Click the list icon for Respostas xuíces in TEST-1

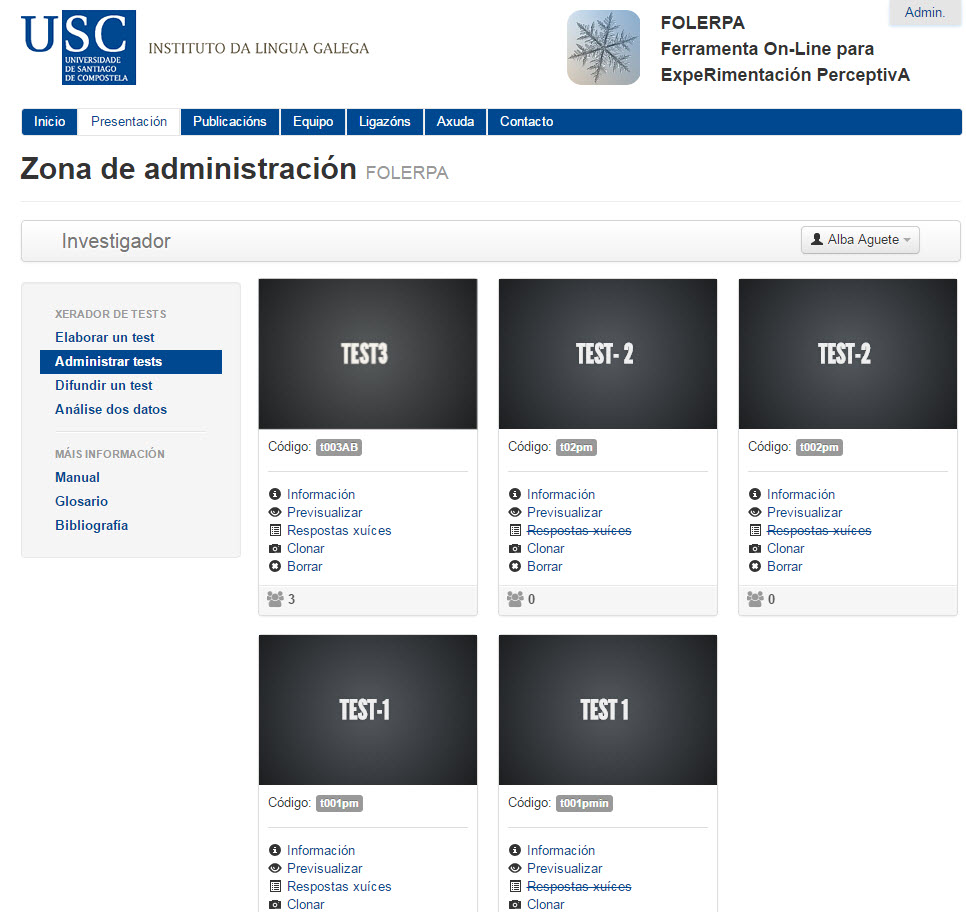pos(275,887)
